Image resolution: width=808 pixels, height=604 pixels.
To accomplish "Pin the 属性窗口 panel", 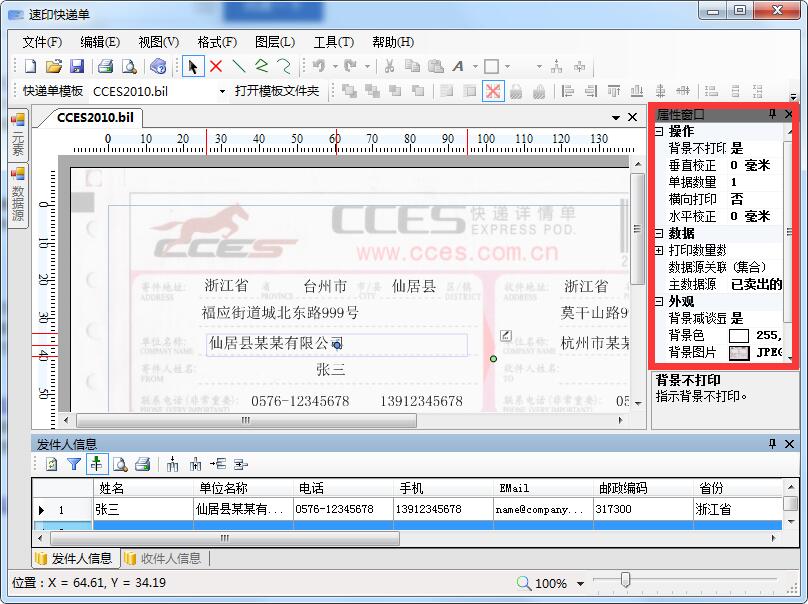I will coord(772,115).
